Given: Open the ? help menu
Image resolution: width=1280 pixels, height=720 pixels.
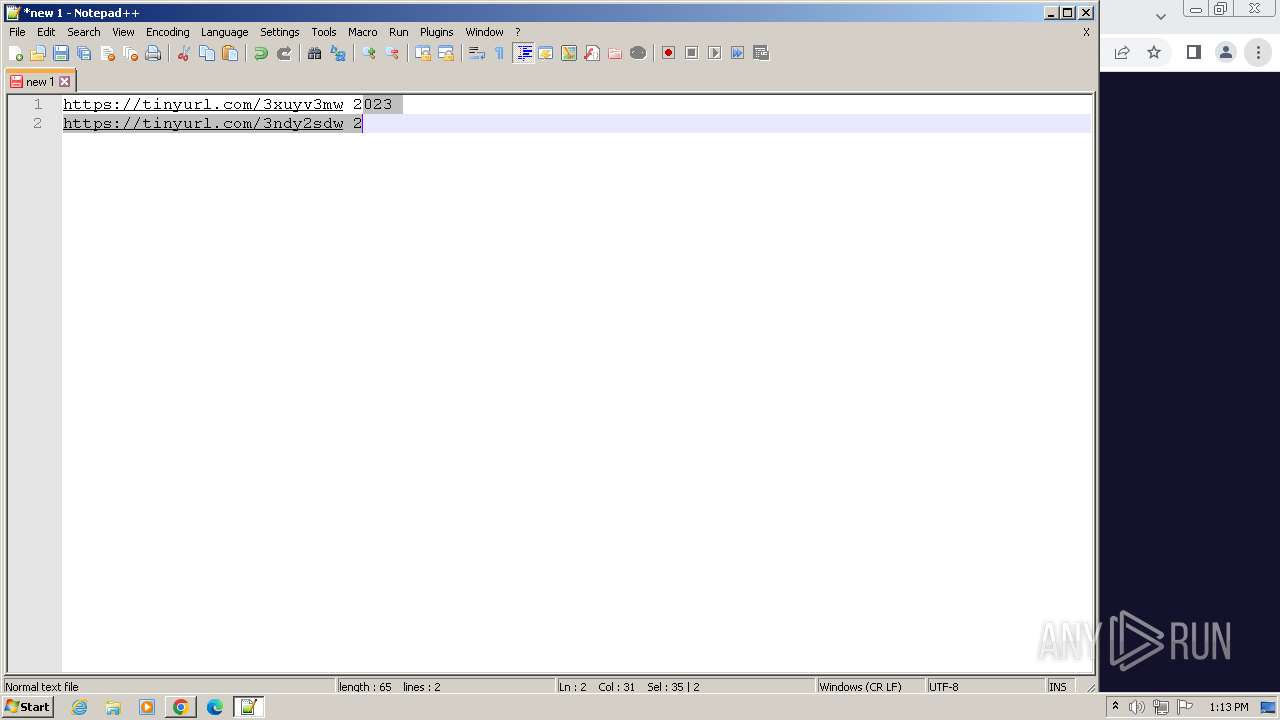Looking at the screenshot, I should 517,32.
